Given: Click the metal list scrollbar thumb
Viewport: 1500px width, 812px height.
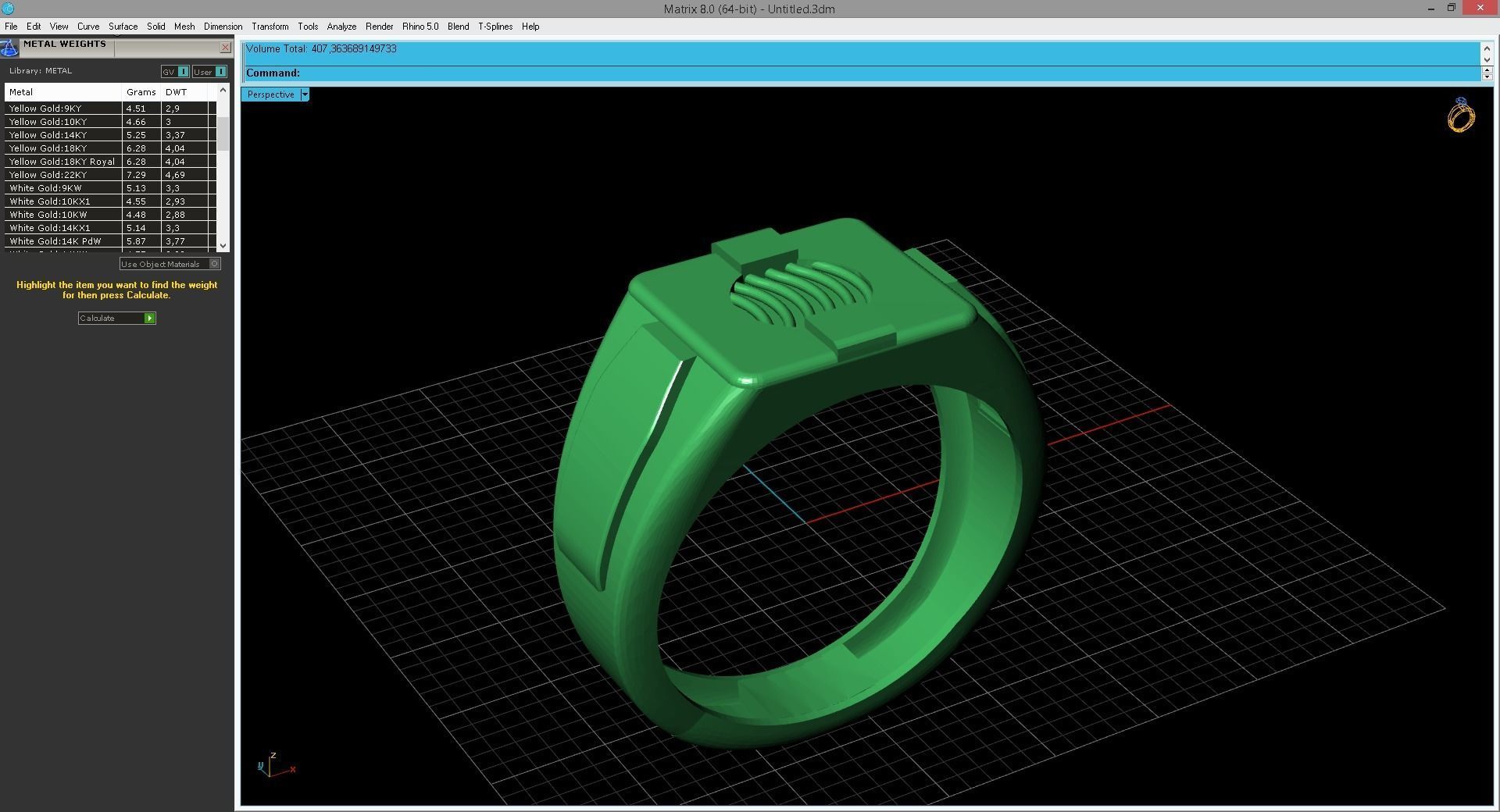Looking at the screenshot, I should pos(223,133).
